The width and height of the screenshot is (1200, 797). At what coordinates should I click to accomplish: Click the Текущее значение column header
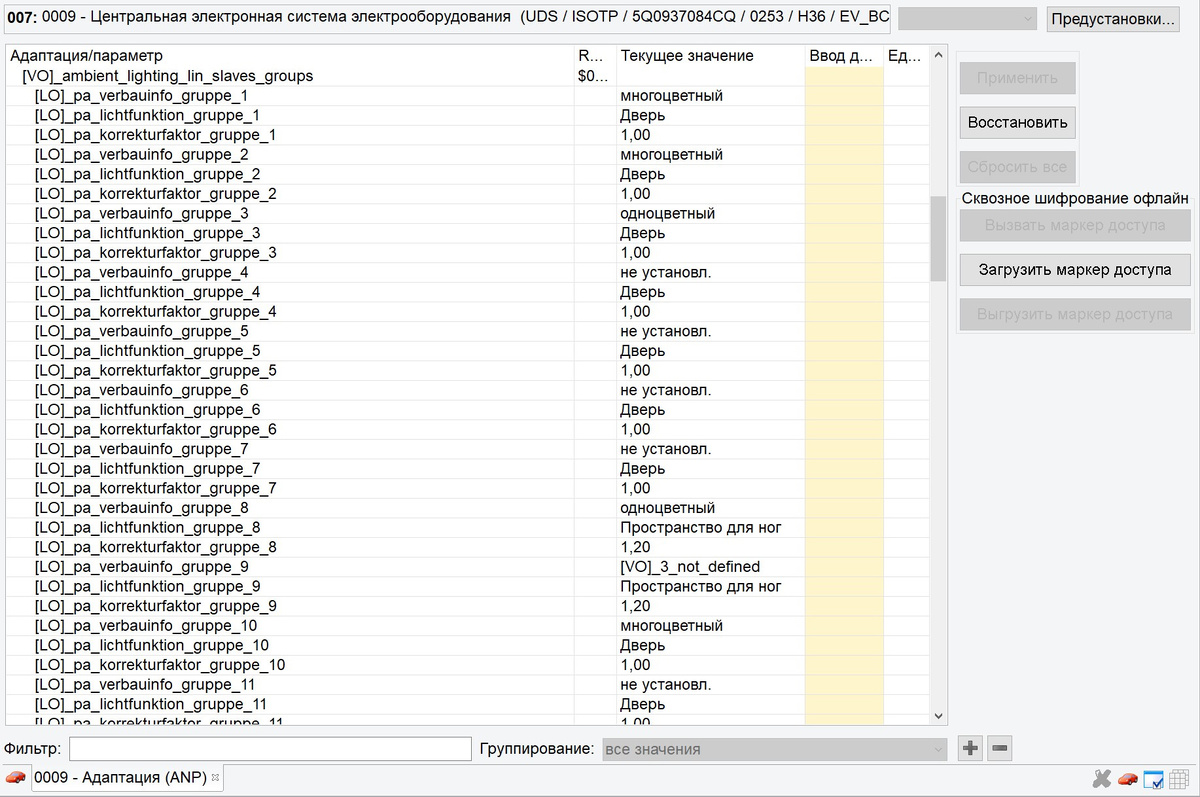point(710,56)
